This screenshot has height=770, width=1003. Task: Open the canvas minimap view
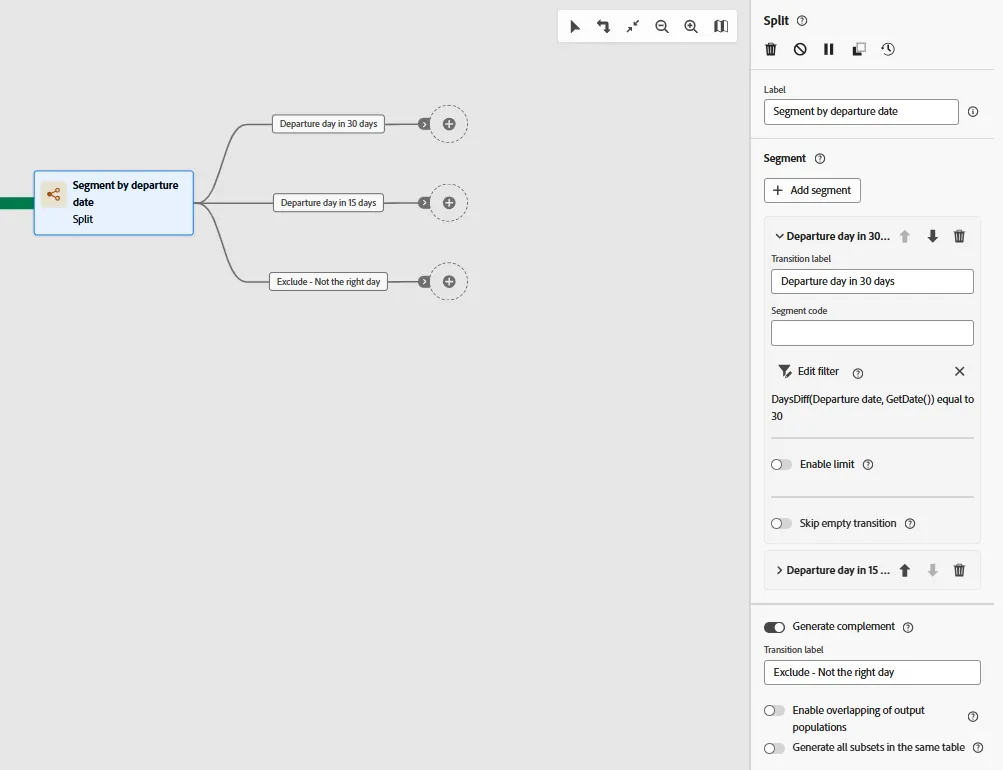(721, 26)
